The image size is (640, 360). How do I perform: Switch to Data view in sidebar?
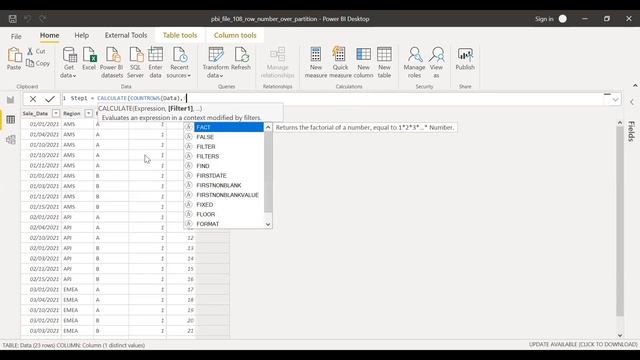11,120
